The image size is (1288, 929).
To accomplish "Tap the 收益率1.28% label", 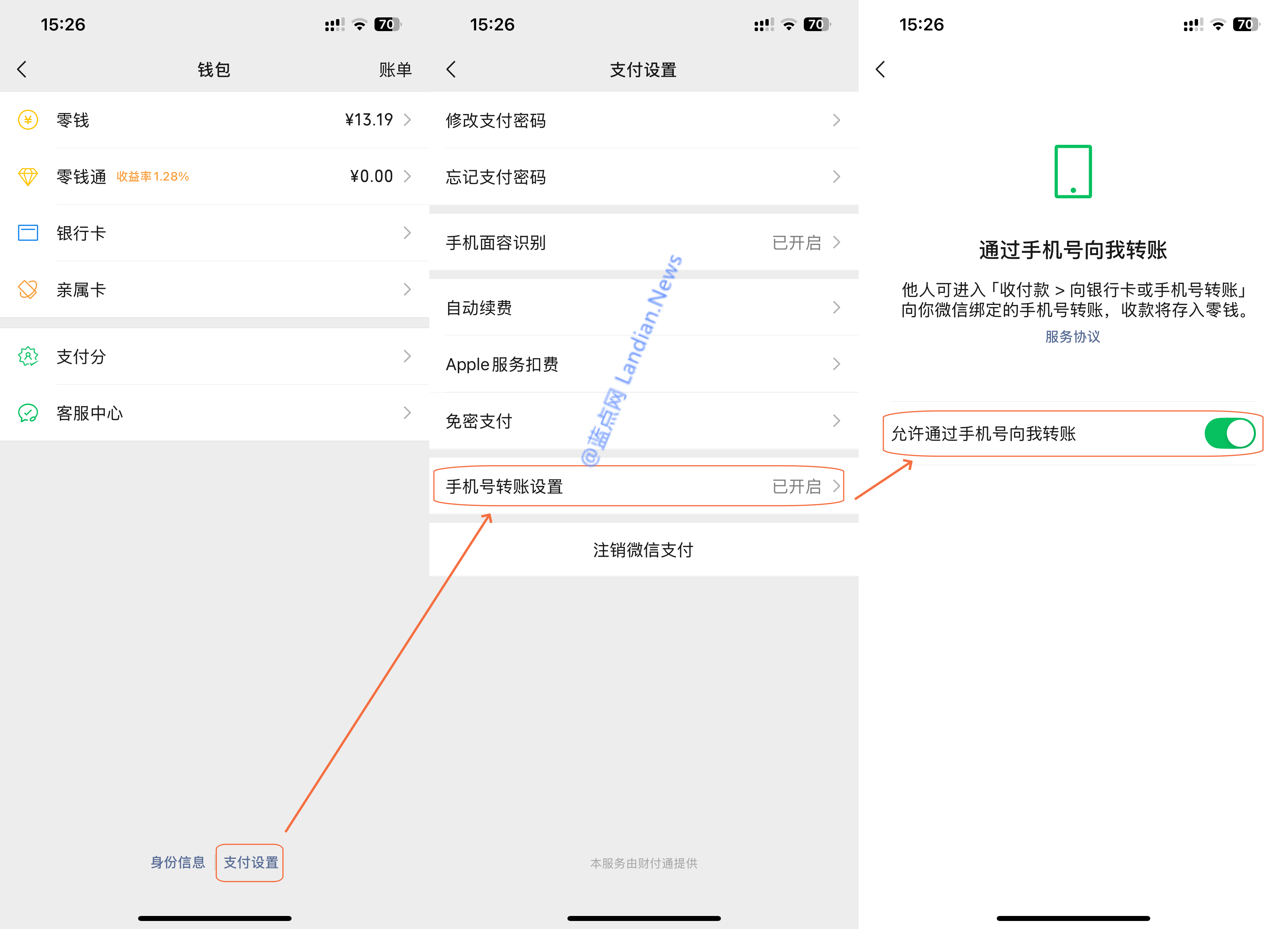I will [153, 177].
